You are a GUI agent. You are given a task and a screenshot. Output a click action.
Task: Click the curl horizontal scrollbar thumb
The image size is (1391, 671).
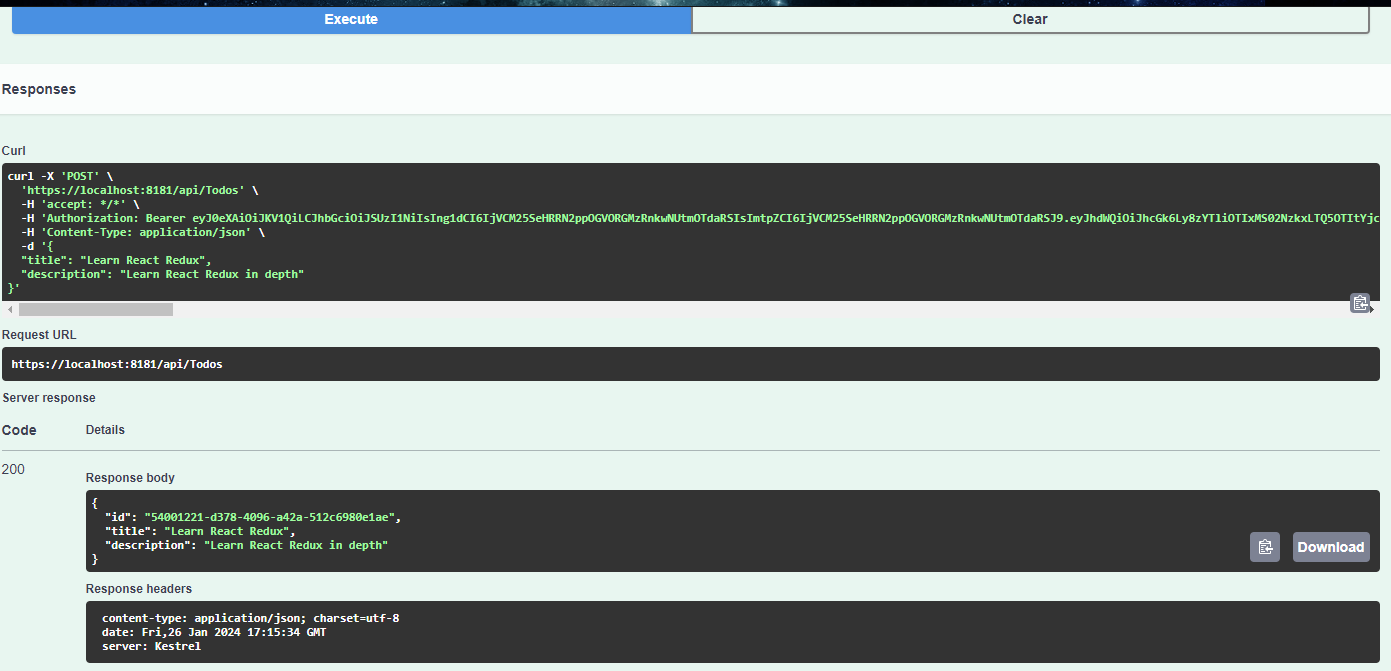(95, 310)
